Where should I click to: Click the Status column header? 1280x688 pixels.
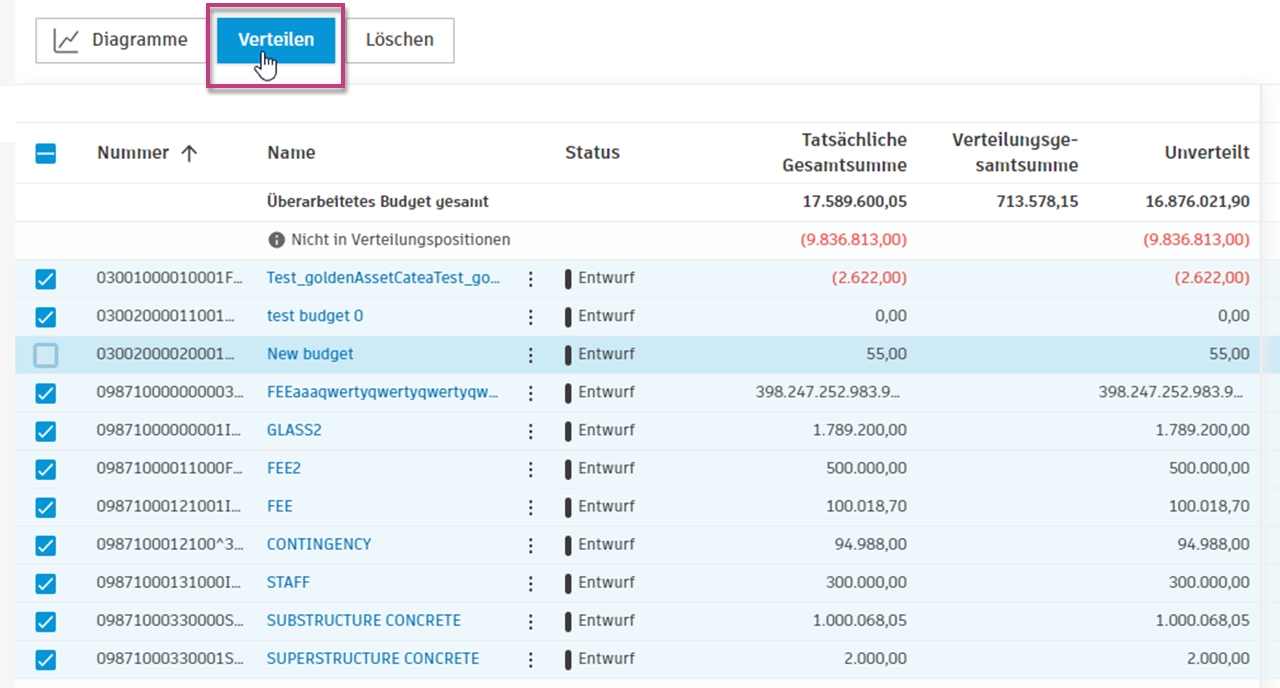(592, 153)
